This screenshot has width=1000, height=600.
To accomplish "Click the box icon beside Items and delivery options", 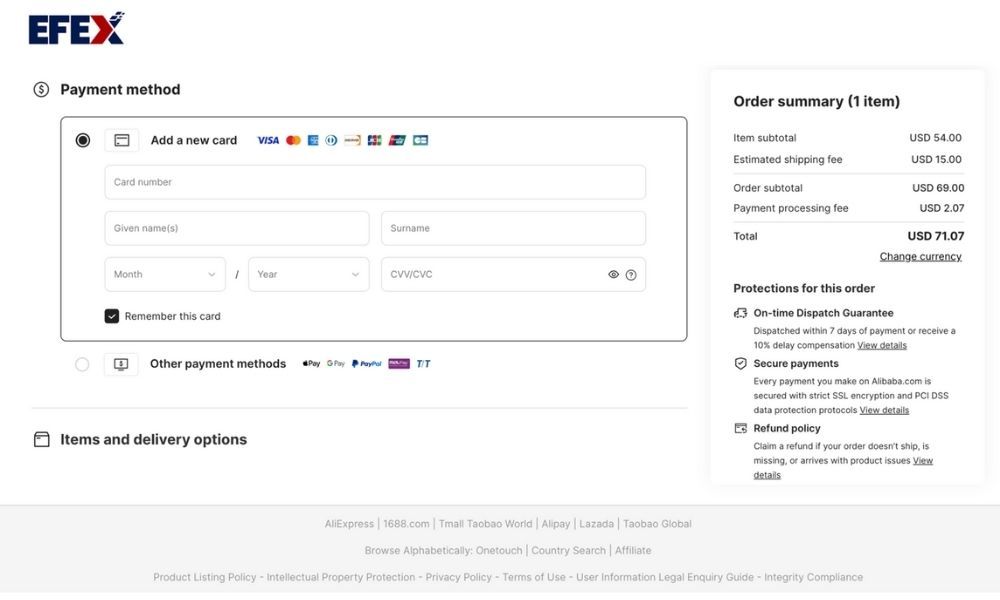I will [41, 439].
